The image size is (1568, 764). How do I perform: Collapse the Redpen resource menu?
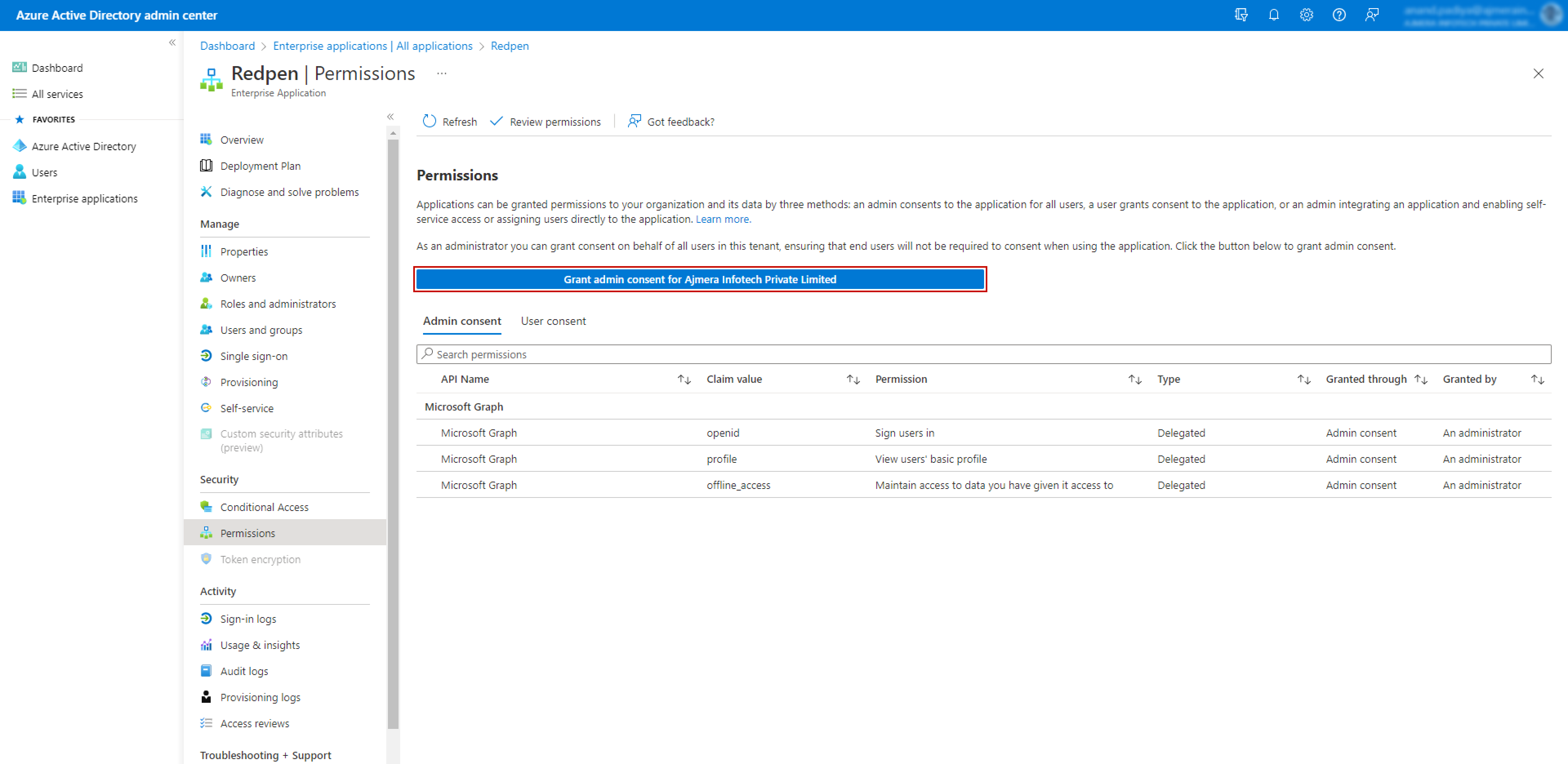click(x=390, y=117)
